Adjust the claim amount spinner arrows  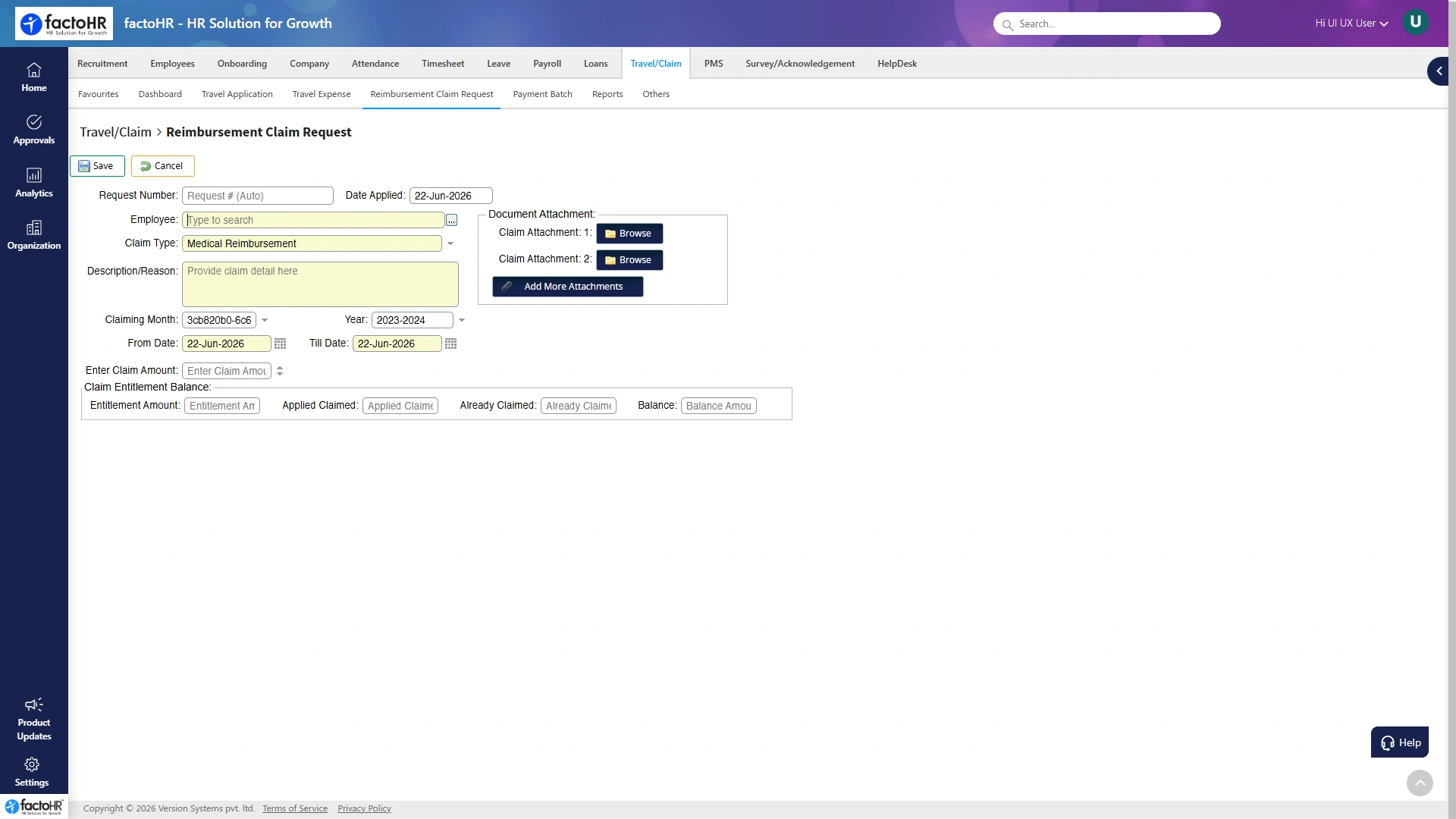[x=280, y=371]
